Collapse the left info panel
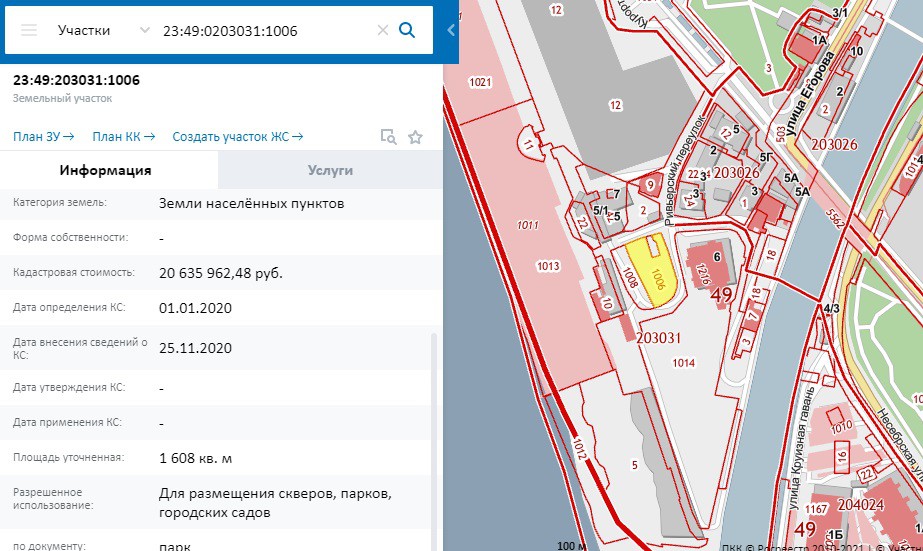This screenshot has width=923, height=551. [450, 30]
